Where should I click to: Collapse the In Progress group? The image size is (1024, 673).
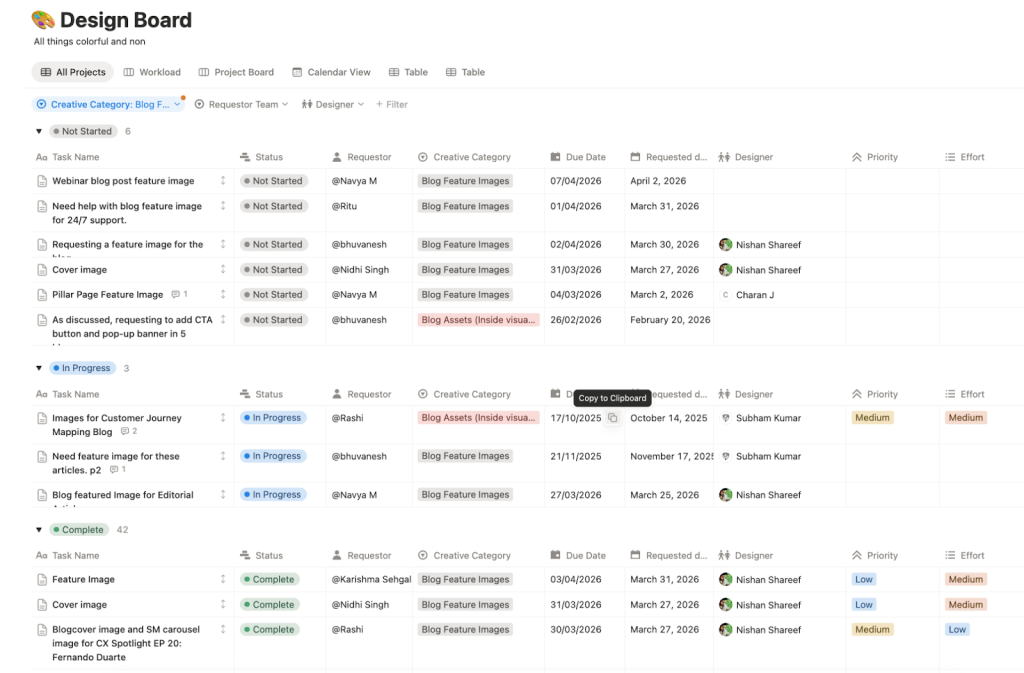[39, 368]
